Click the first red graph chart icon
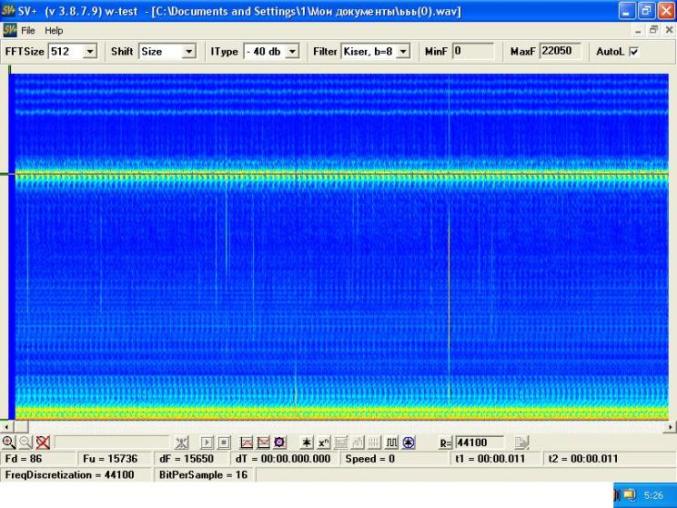The height and width of the screenshot is (508, 677). pyautogui.click(x=246, y=442)
